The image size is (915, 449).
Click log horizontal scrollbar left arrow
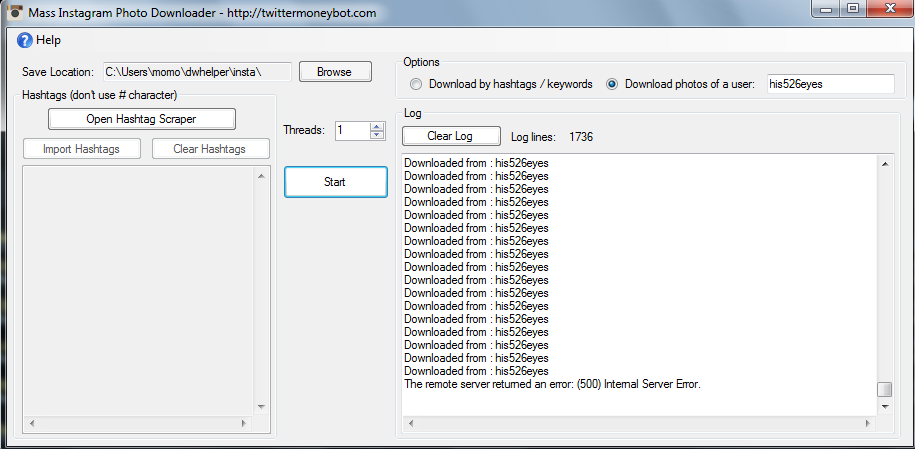pos(410,423)
